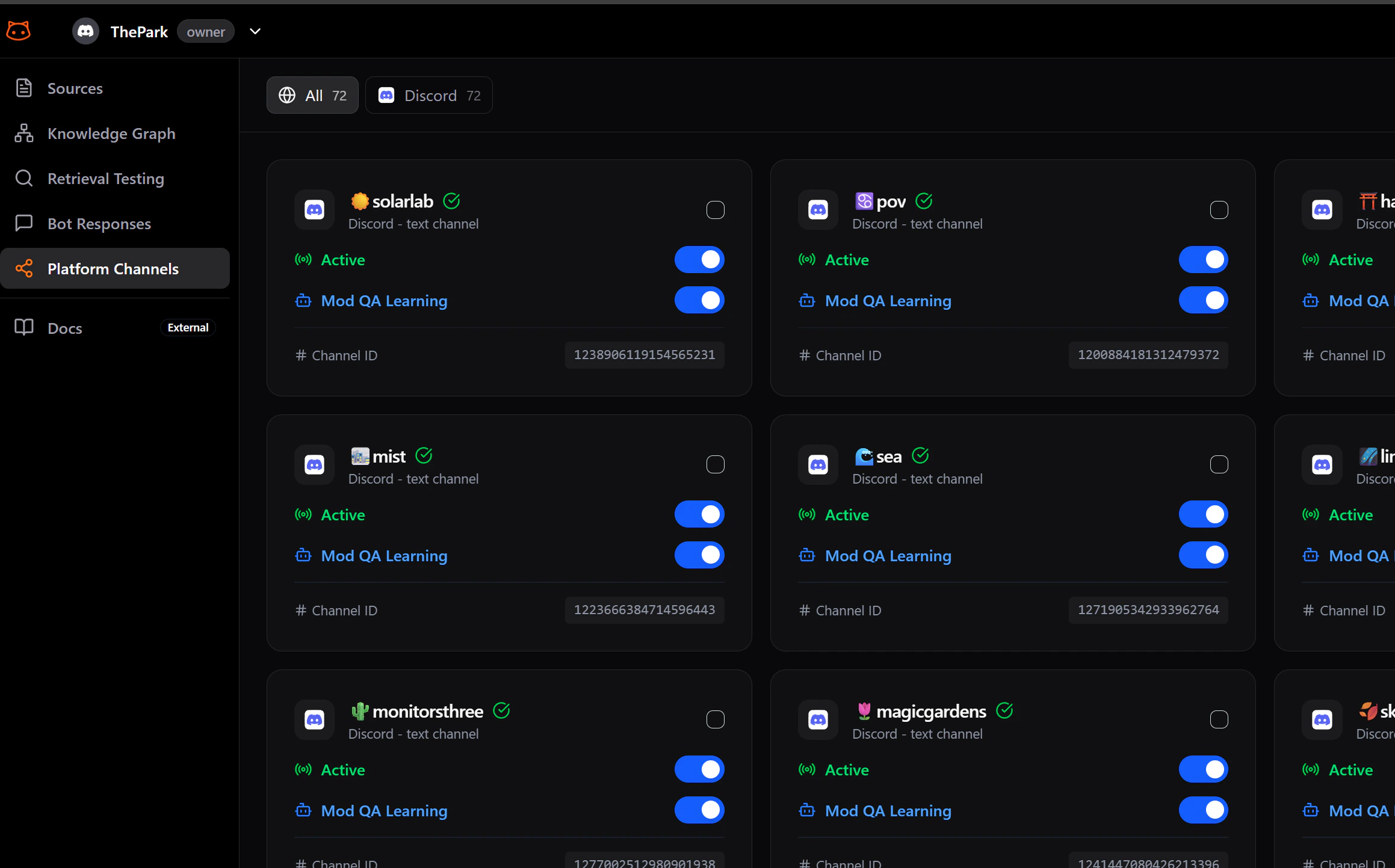Disable the Active toggle for solarlab

[x=699, y=259]
